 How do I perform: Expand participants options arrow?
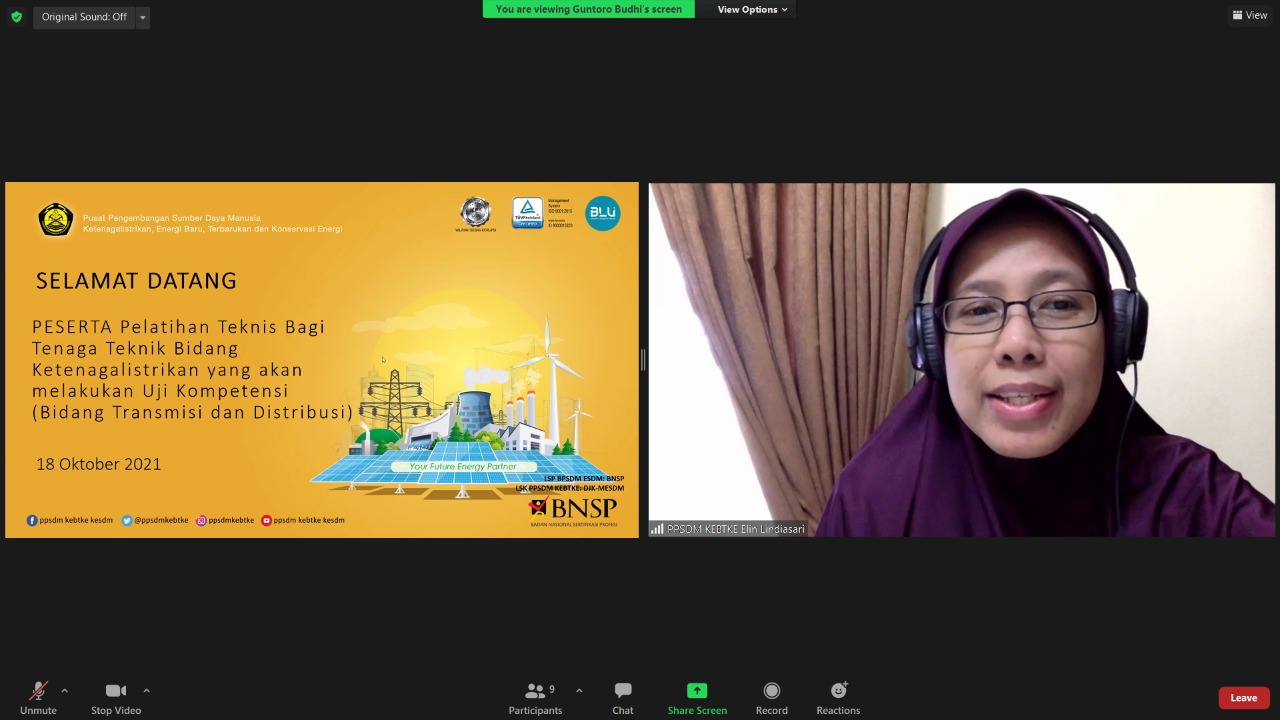click(579, 690)
